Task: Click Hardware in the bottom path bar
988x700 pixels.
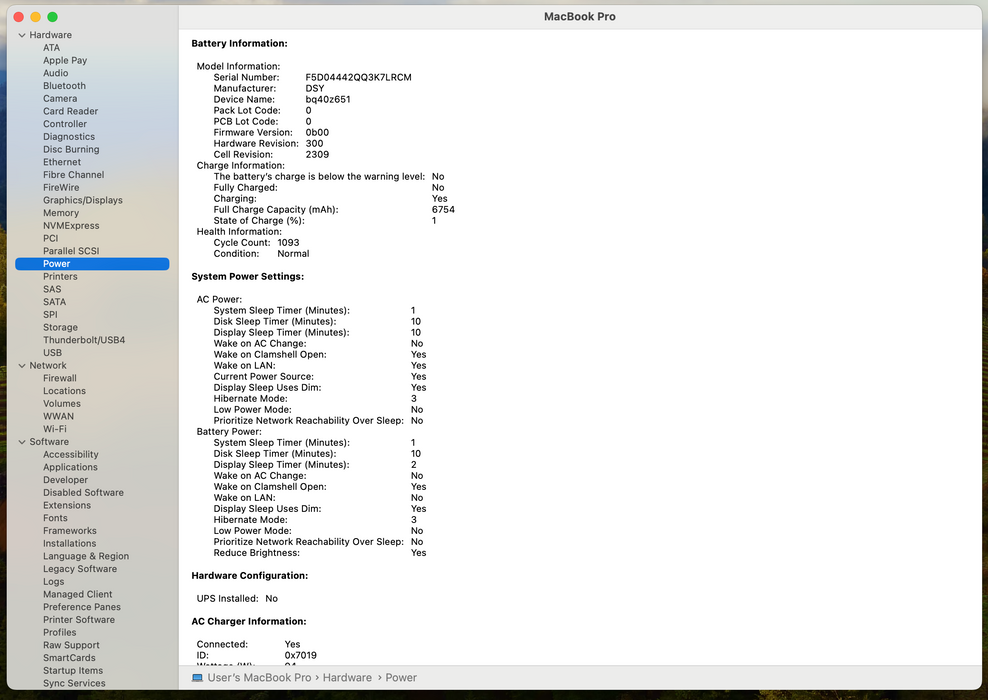Action: tap(347, 677)
